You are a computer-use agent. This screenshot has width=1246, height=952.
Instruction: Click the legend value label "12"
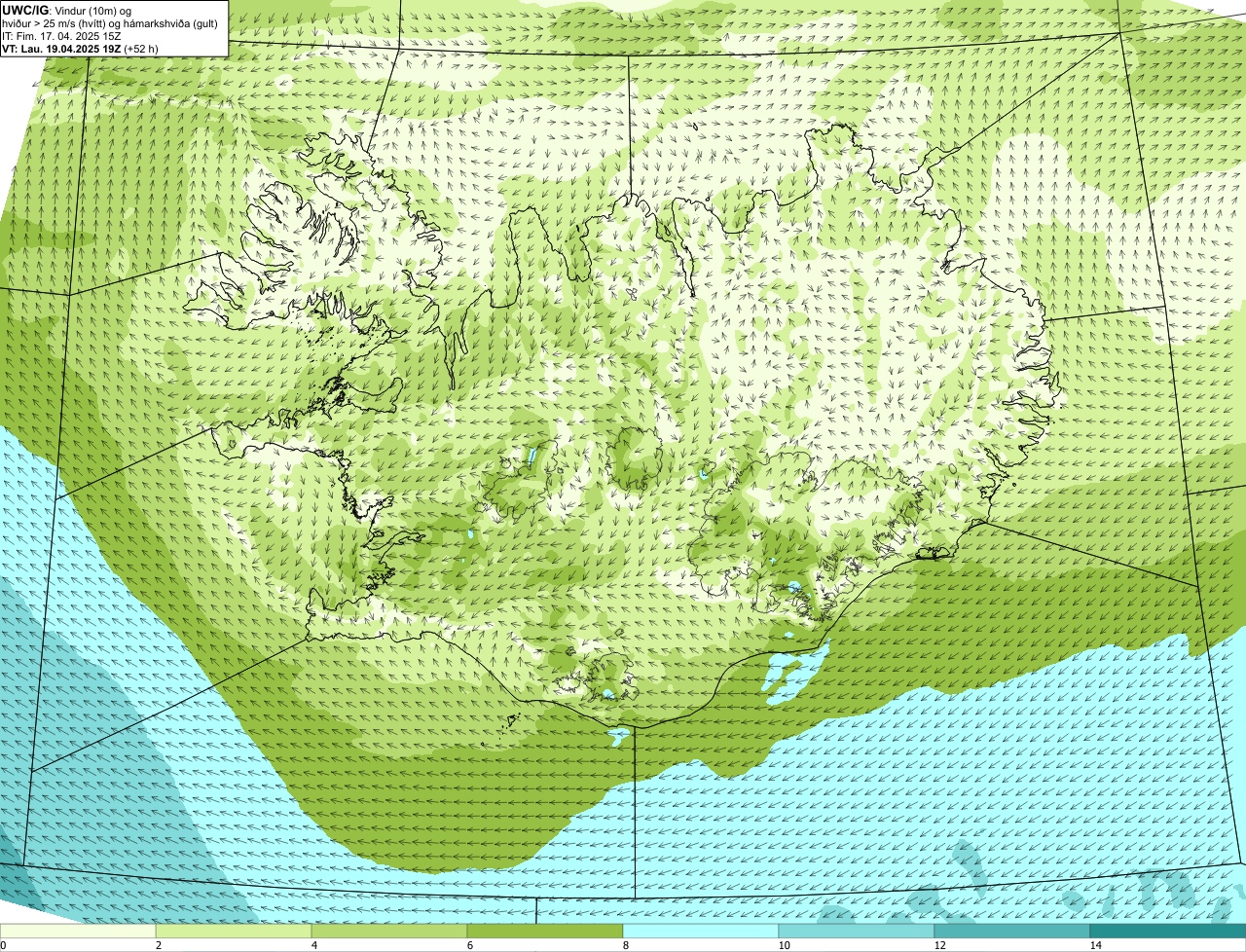938,945
